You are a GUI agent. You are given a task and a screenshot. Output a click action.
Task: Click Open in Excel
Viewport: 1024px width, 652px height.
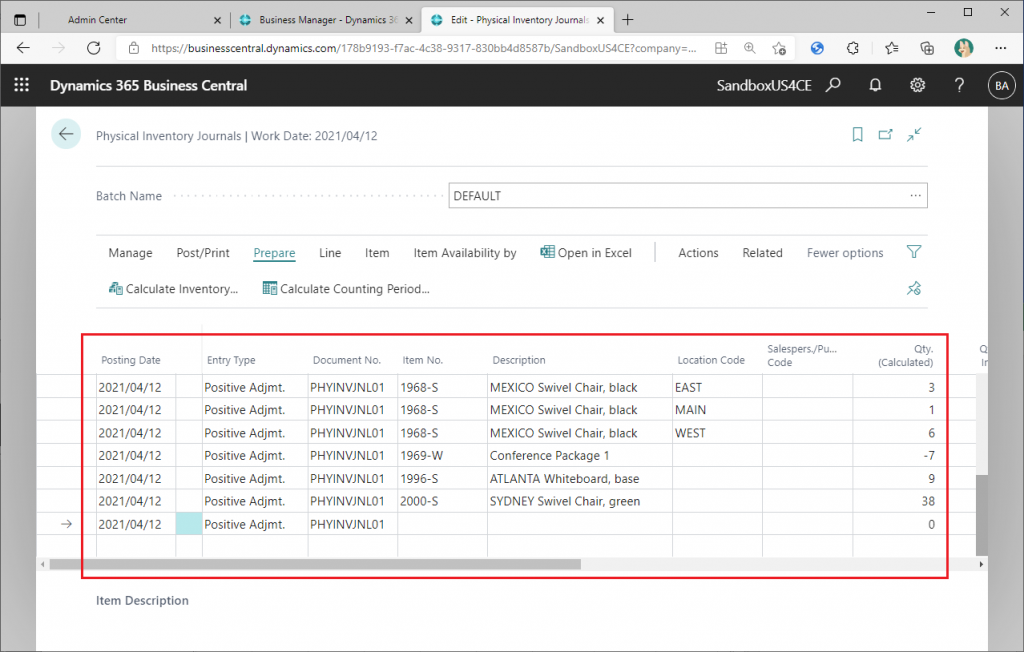coord(586,253)
